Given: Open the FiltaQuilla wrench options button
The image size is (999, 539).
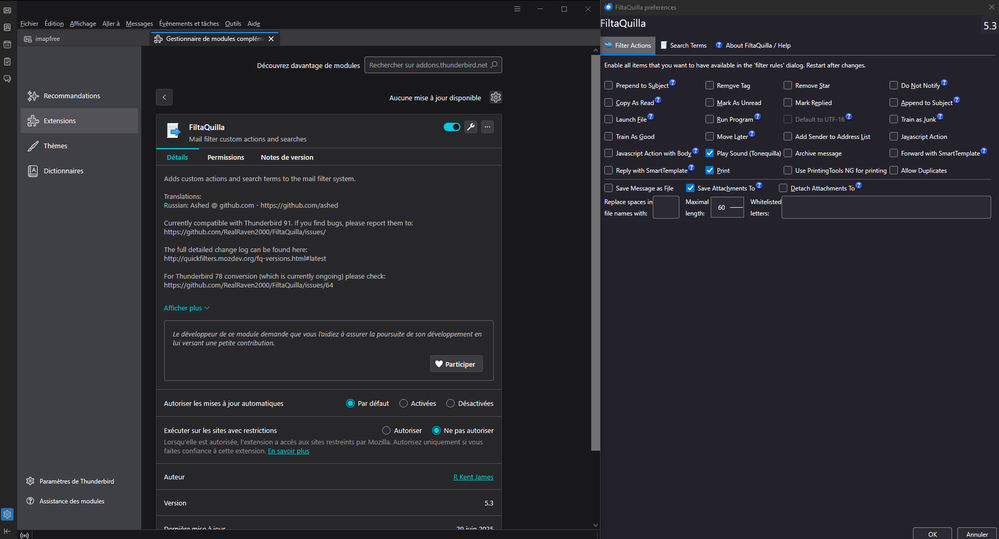Looking at the screenshot, I should pos(471,127).
